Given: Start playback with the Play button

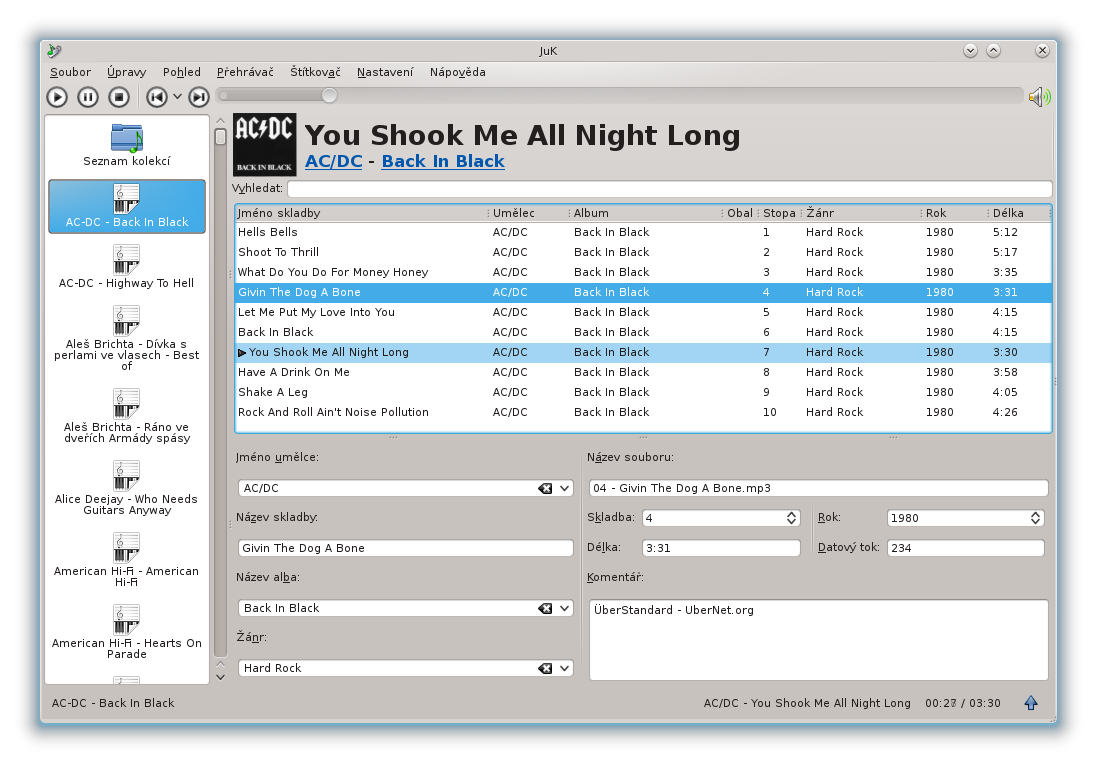Looking at the screenshot, I should [57, 97].
